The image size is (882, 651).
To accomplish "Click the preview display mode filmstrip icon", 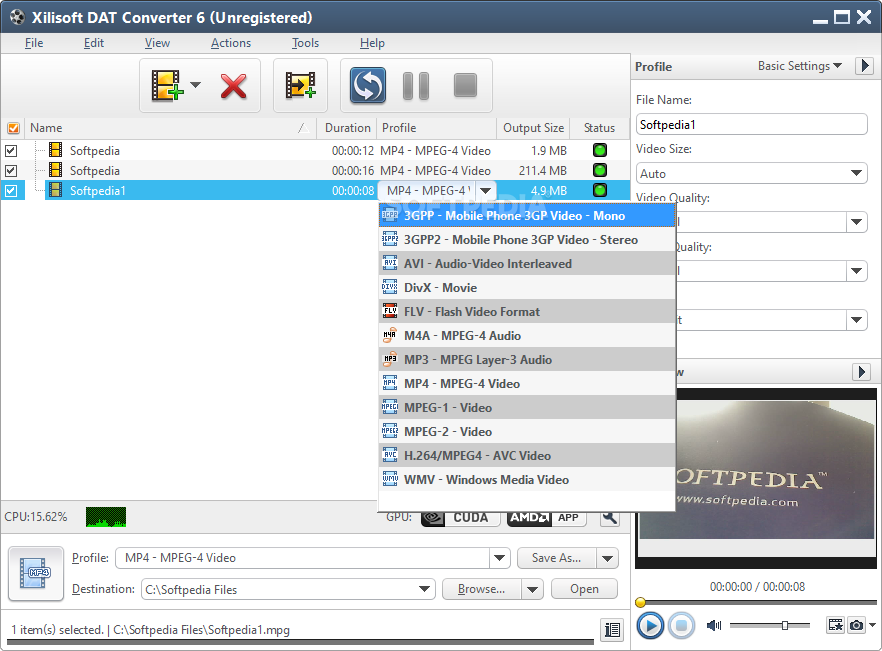I will (835, 625).
